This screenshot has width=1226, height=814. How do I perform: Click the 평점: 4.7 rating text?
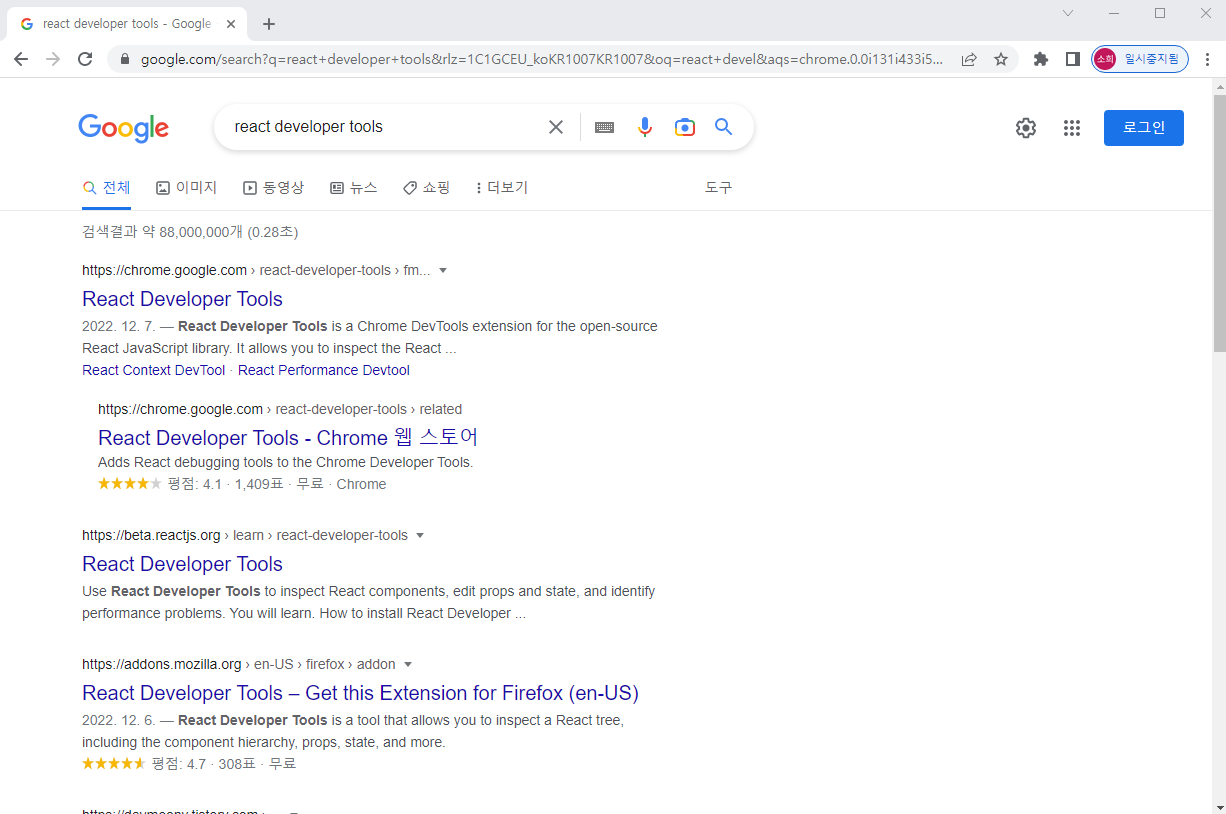click(x=179, y=764)
